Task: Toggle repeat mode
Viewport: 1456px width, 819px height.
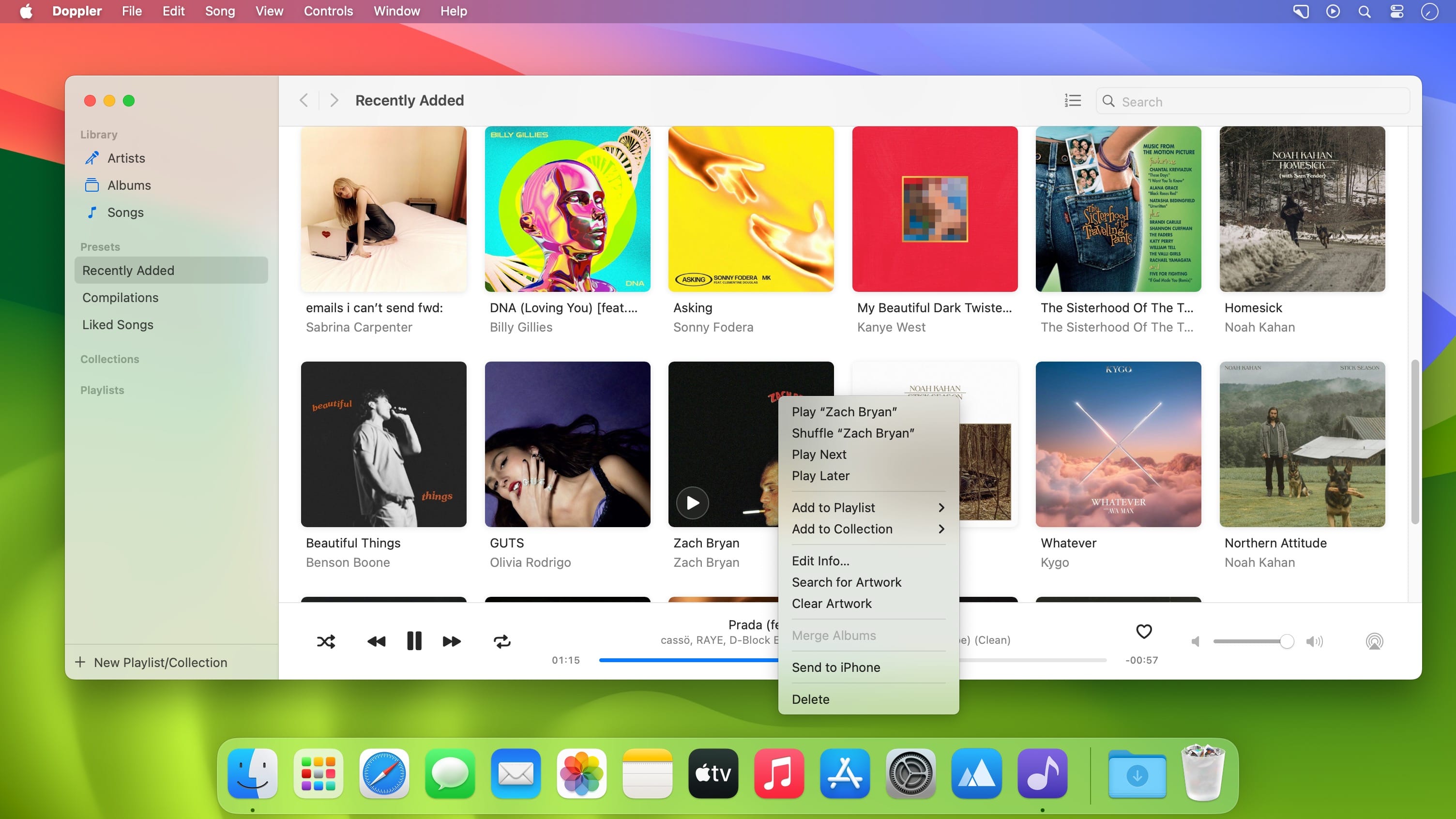Action: point(502,641)
